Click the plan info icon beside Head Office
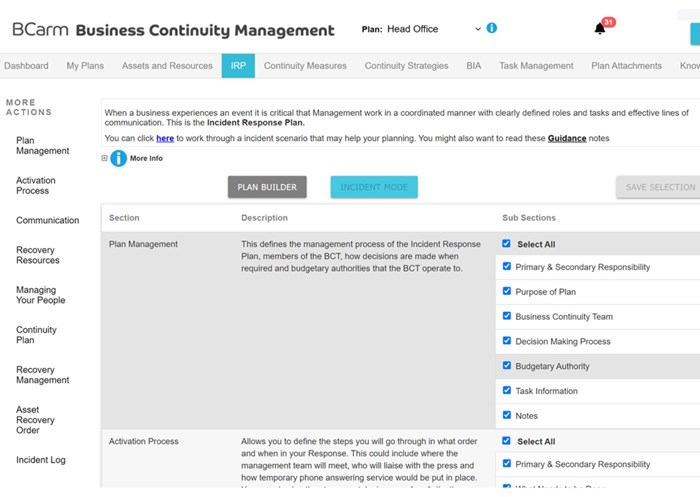700x497 pixels. coord(492,28)
